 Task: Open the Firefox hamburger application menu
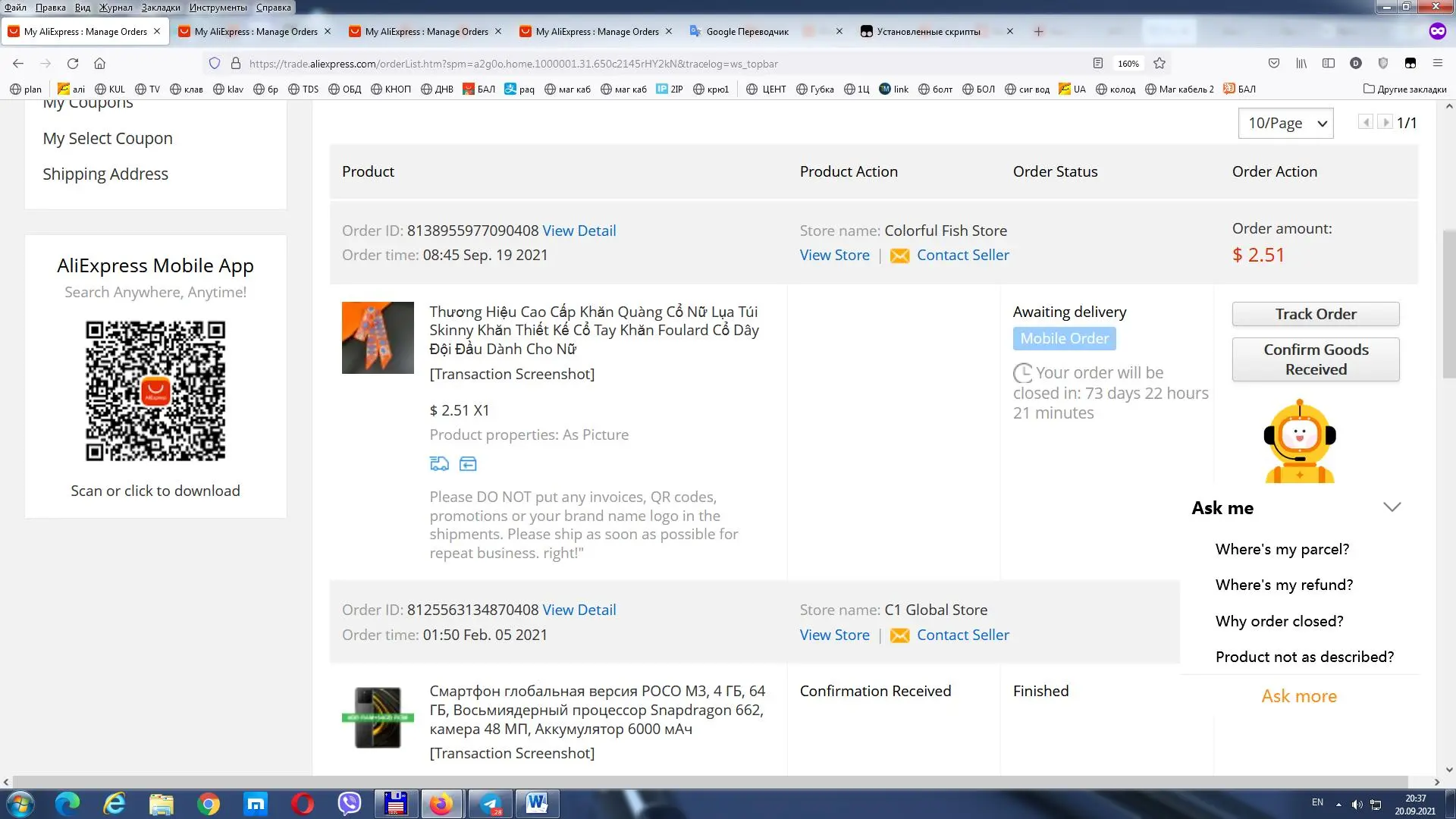click(1438, 64)
